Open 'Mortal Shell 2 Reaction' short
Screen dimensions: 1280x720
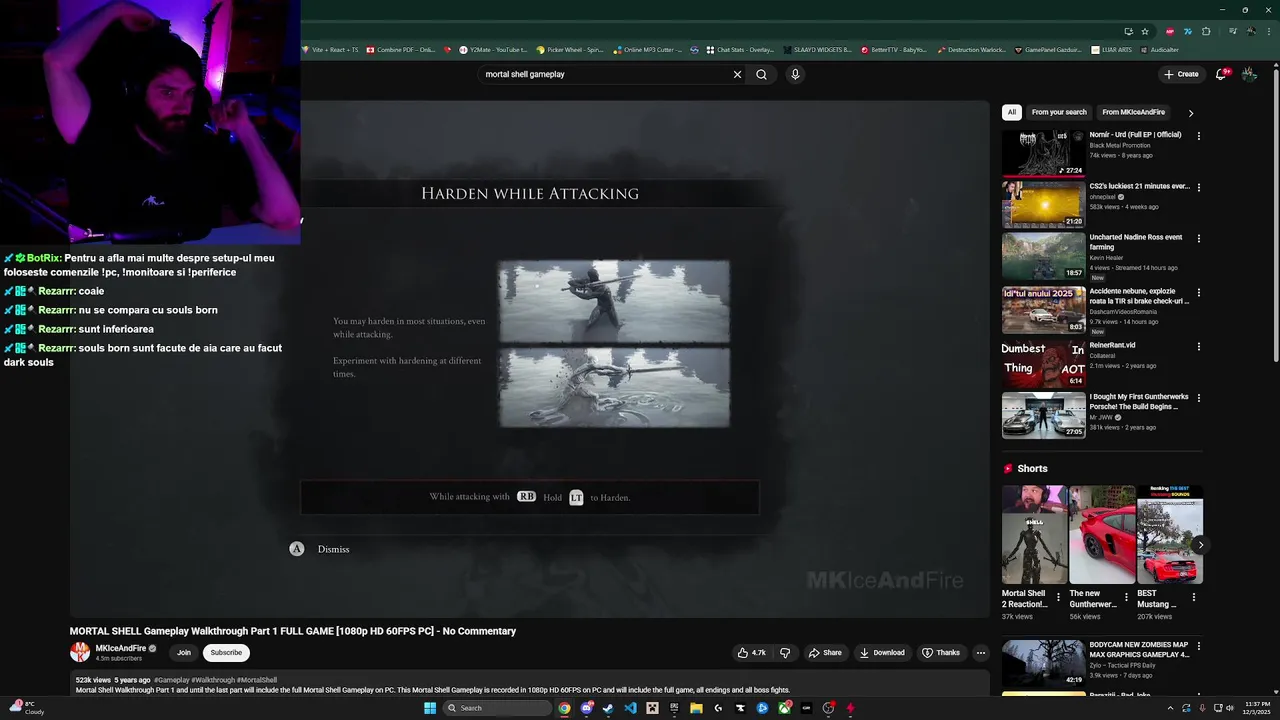1034,535
